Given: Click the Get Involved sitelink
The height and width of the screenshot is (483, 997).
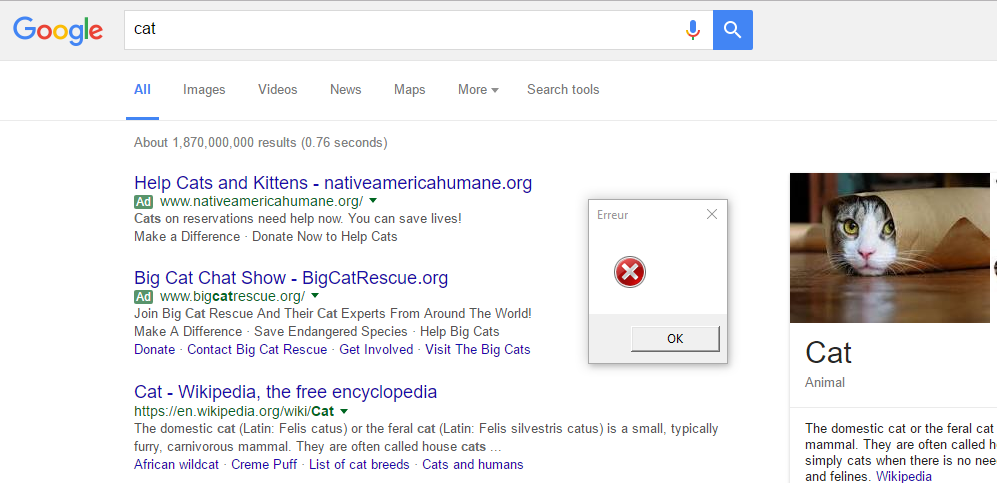Looking at the screenshot, I should tap(376, 350).
